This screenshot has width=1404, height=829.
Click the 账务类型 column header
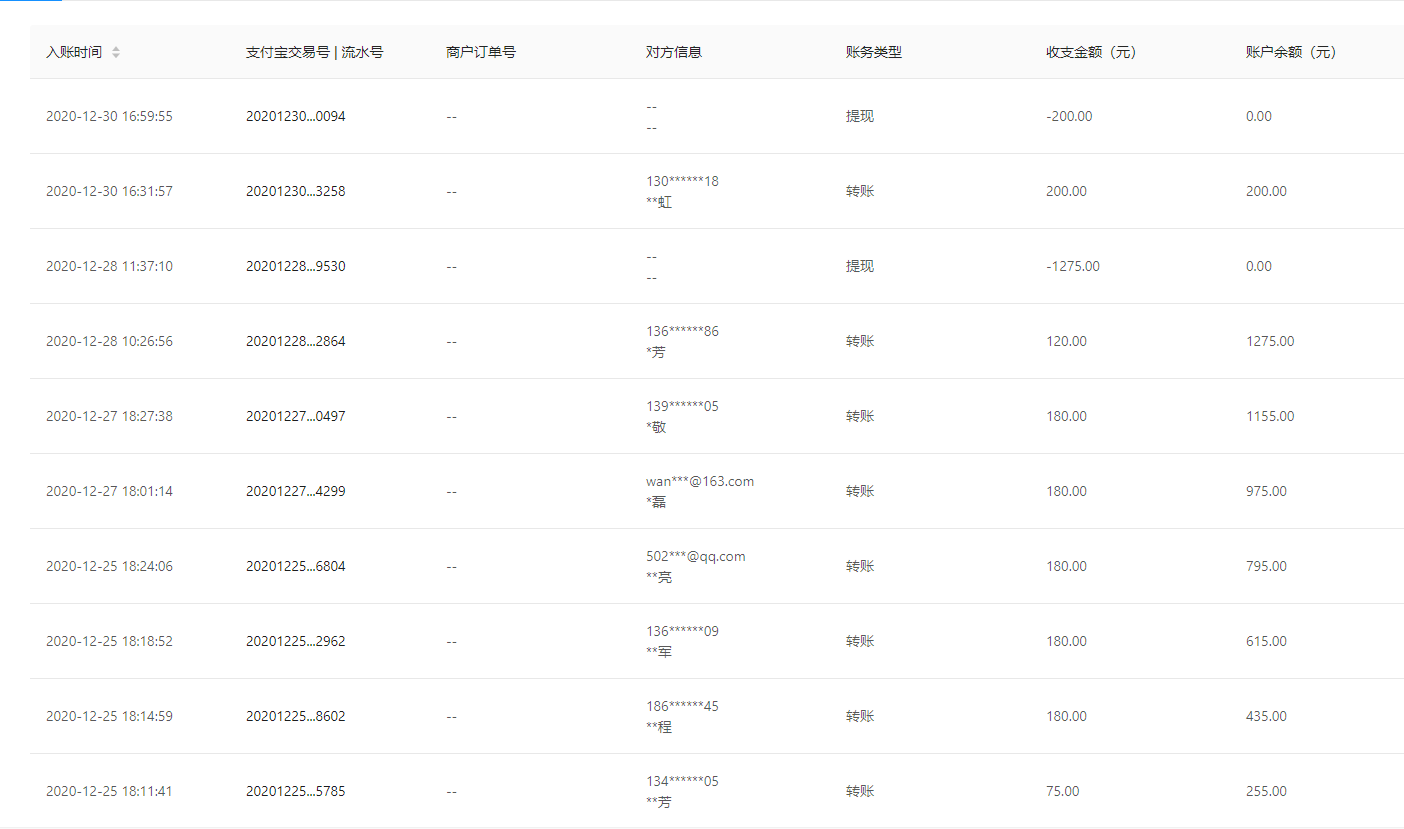pyautogui.click(x=874, y=52)
